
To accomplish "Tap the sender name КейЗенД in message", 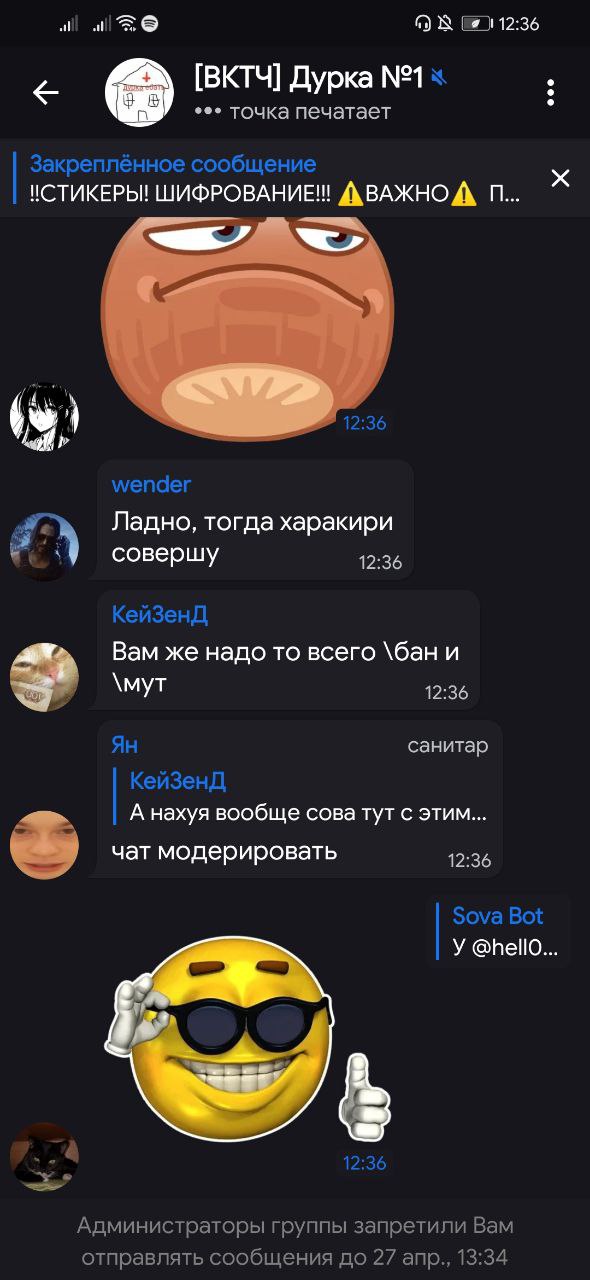I will pyautogui.click(x=160, y=615).
